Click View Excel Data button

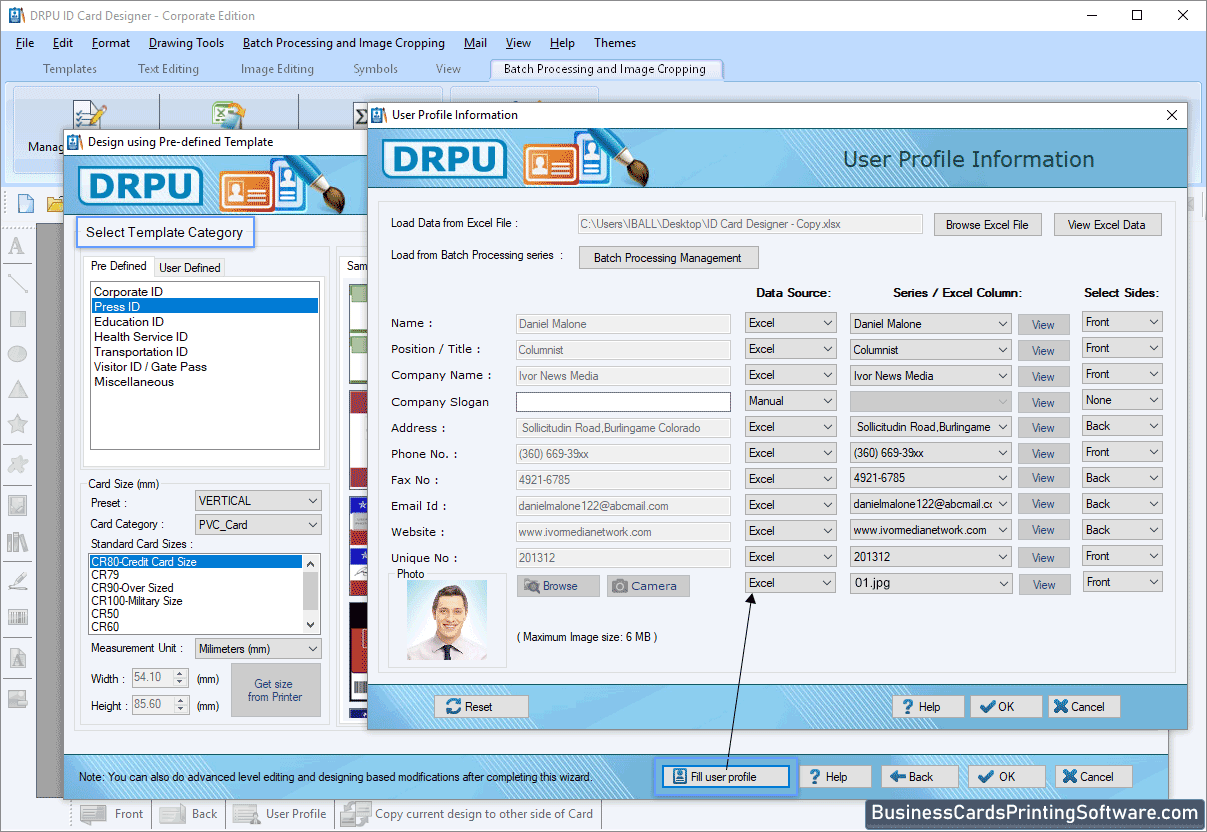point(1107,225)
